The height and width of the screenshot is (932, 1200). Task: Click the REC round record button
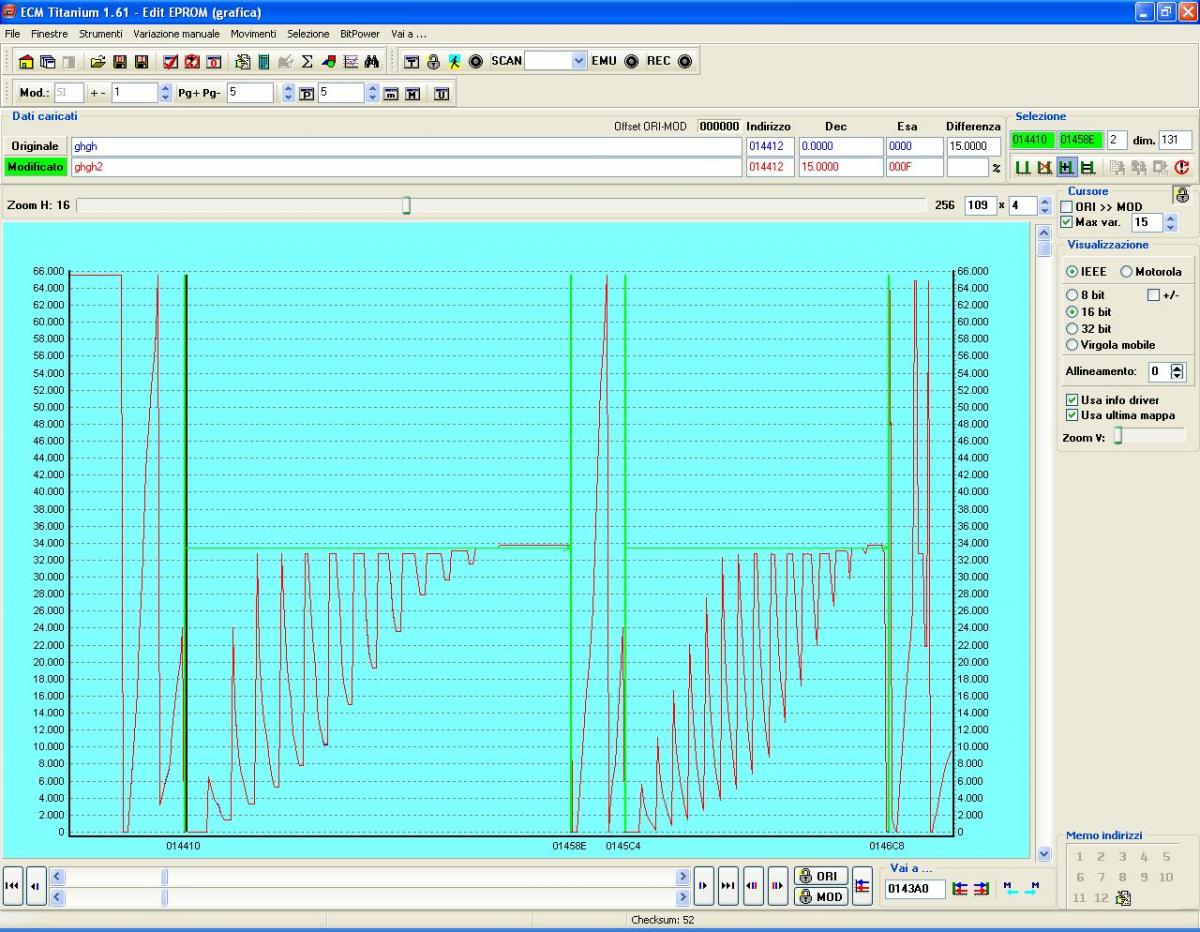point(685,61)
